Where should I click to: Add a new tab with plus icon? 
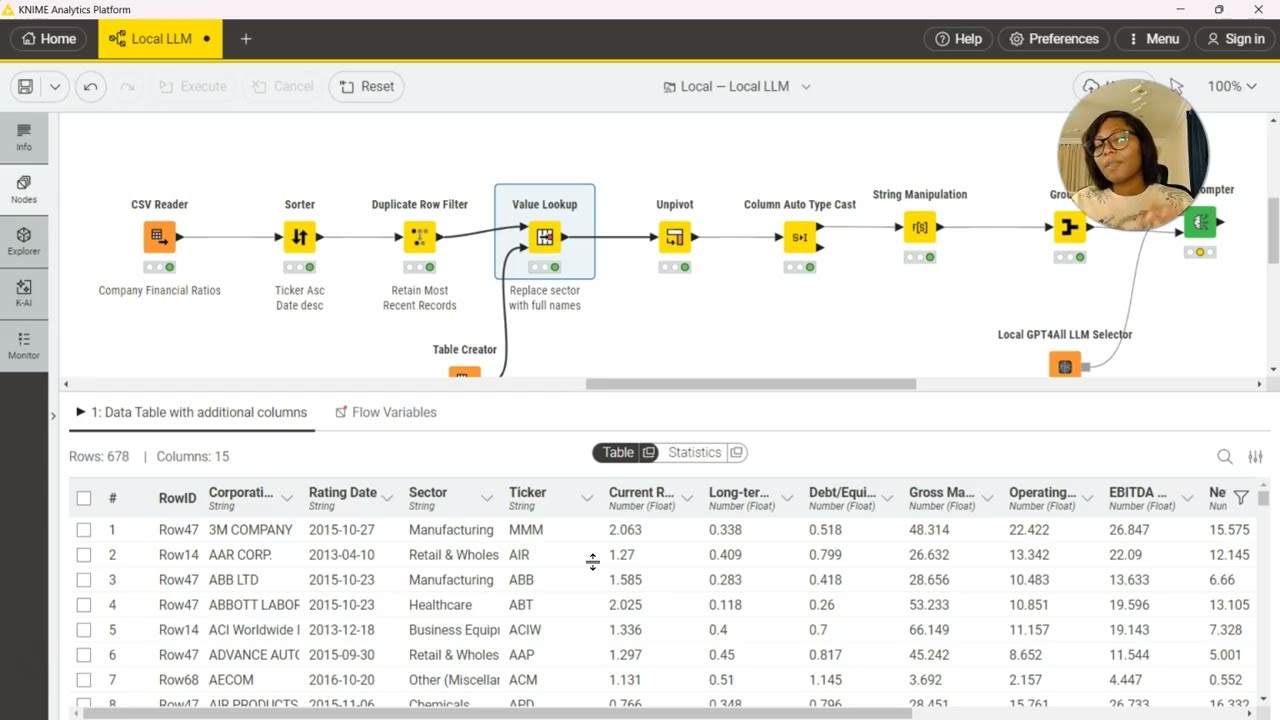click(x=246, y=39)
